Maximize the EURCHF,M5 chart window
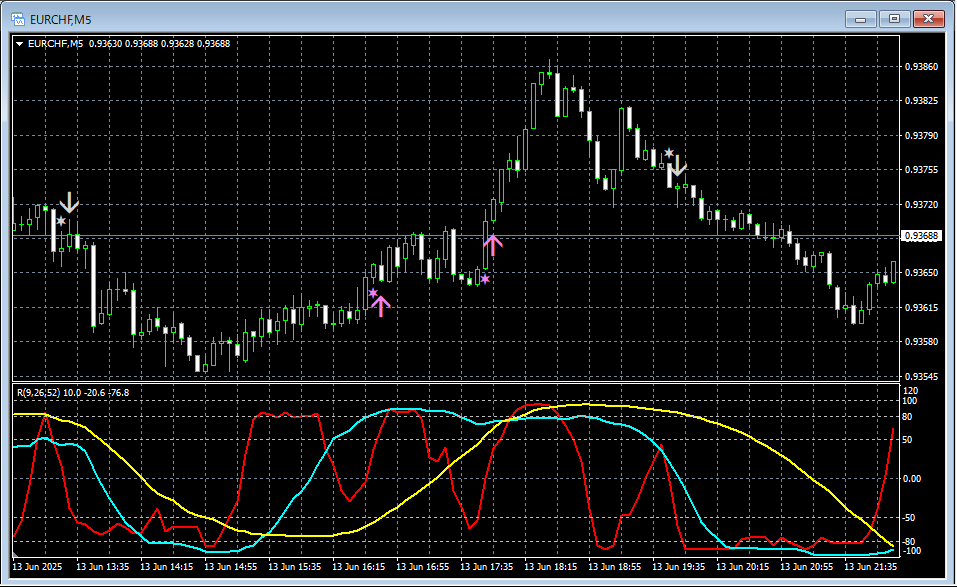This screenshot has width=957, height=587. tap(894, 20)
